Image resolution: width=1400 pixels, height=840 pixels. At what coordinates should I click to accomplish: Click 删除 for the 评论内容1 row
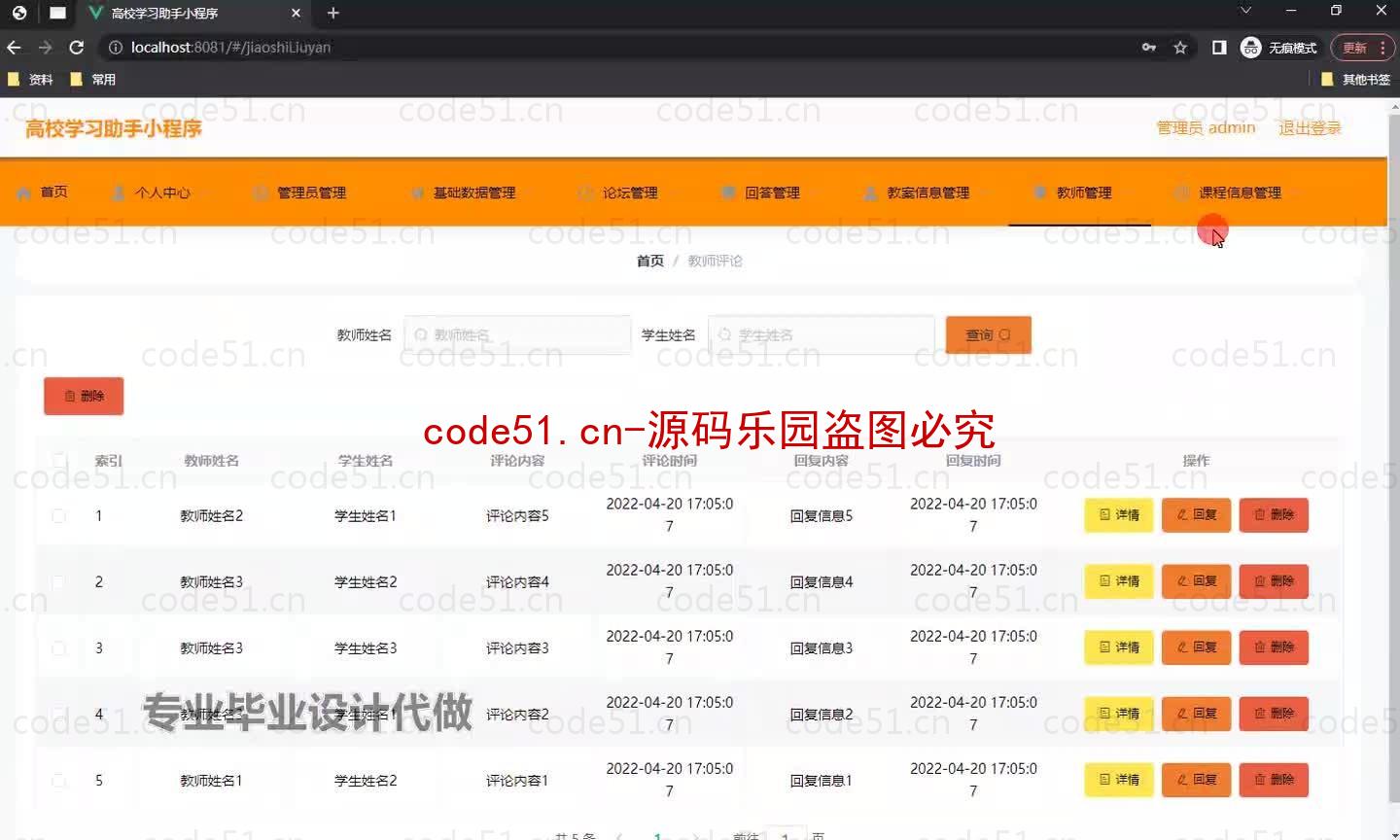point(1274,780)
